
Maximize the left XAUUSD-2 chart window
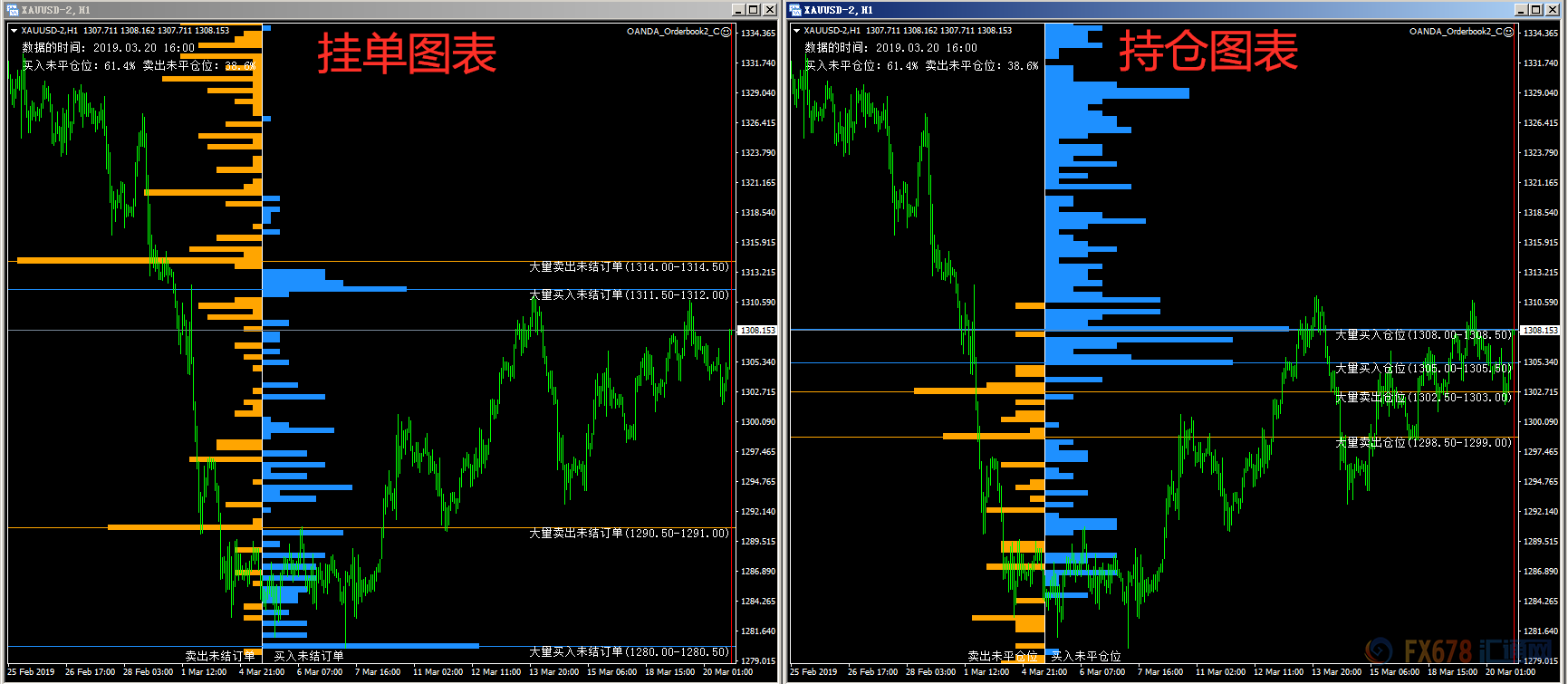tap(754, 10)
